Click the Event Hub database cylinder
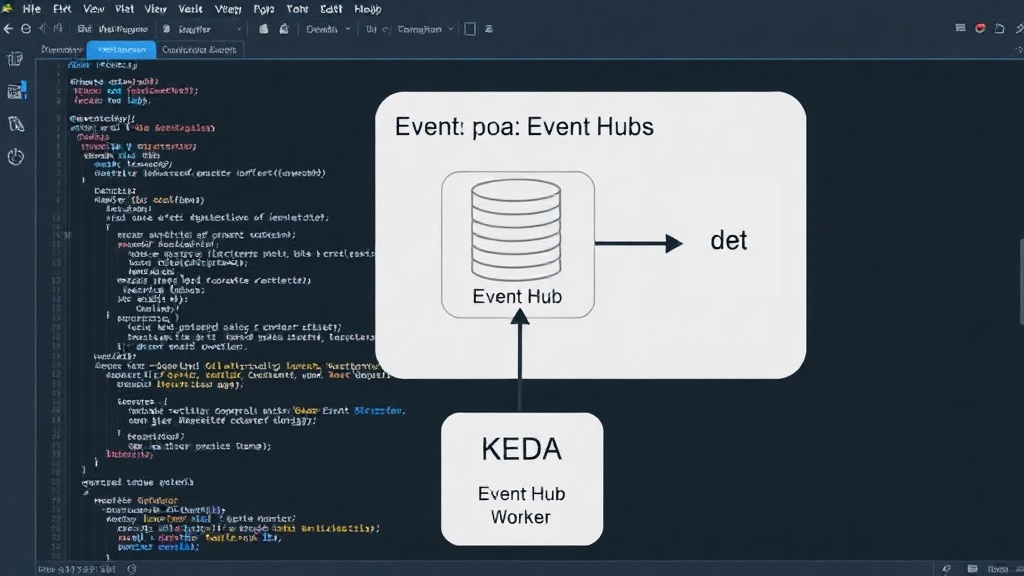The image size is (1024, 576). (x=516, y=231)
